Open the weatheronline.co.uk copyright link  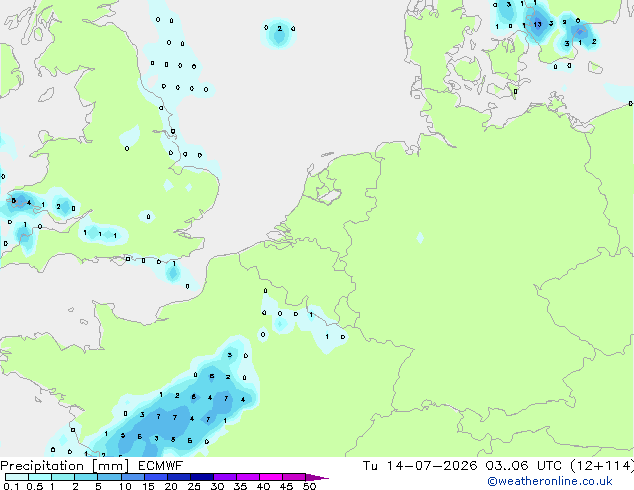tap(550, 481)
